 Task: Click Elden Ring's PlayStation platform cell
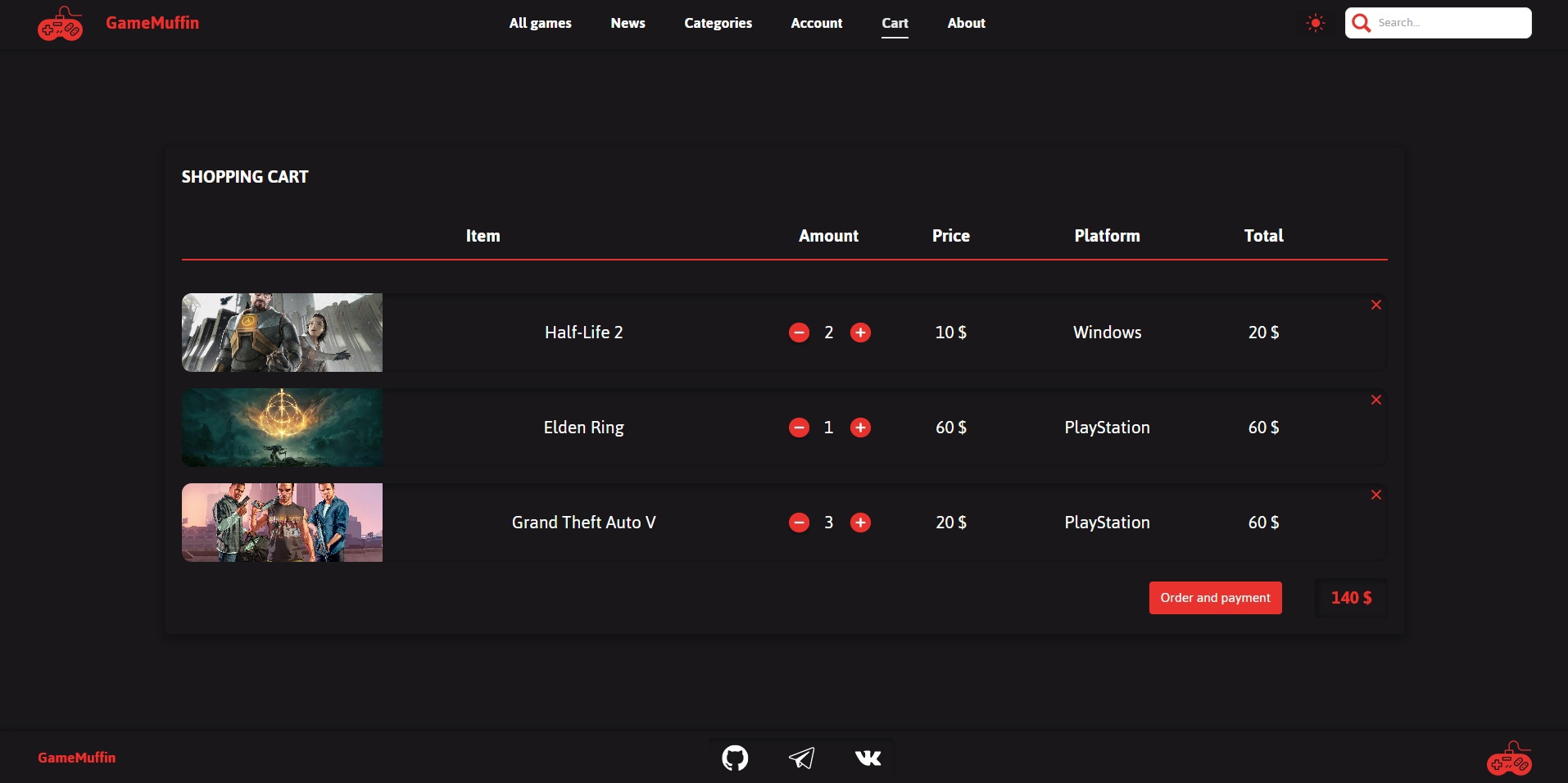pos(1108,428)
